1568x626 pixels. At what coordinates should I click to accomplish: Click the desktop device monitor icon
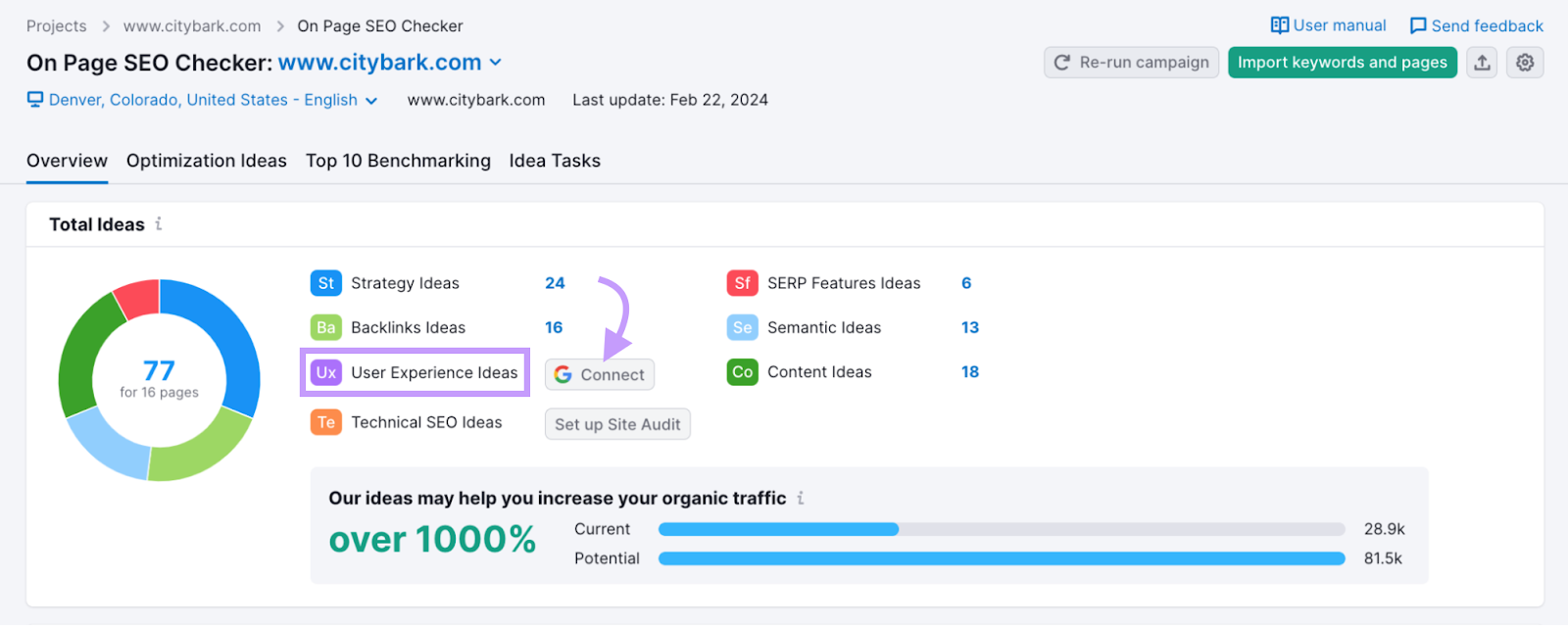tap(35, 100)
